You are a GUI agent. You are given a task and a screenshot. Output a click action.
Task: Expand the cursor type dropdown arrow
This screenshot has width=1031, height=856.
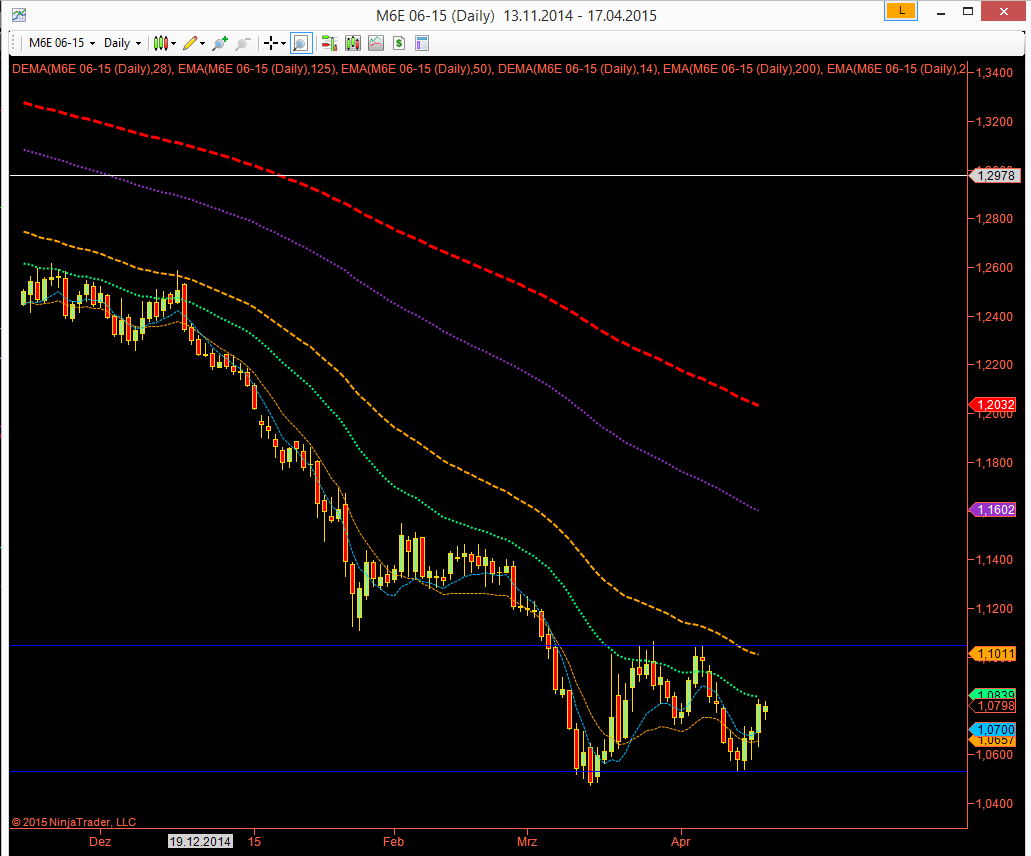283,43
